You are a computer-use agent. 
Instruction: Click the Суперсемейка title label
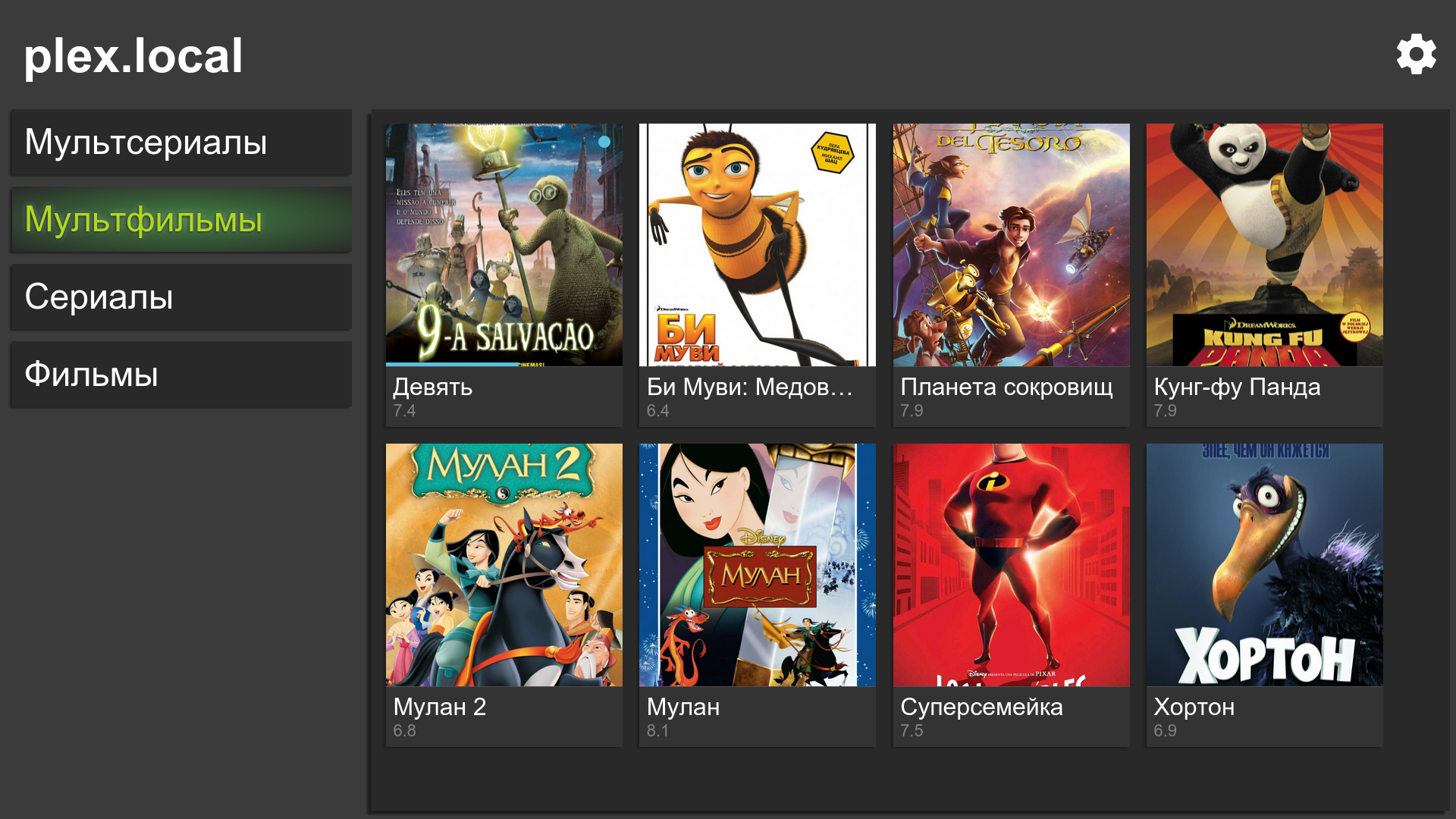click(x=981, y=708)
